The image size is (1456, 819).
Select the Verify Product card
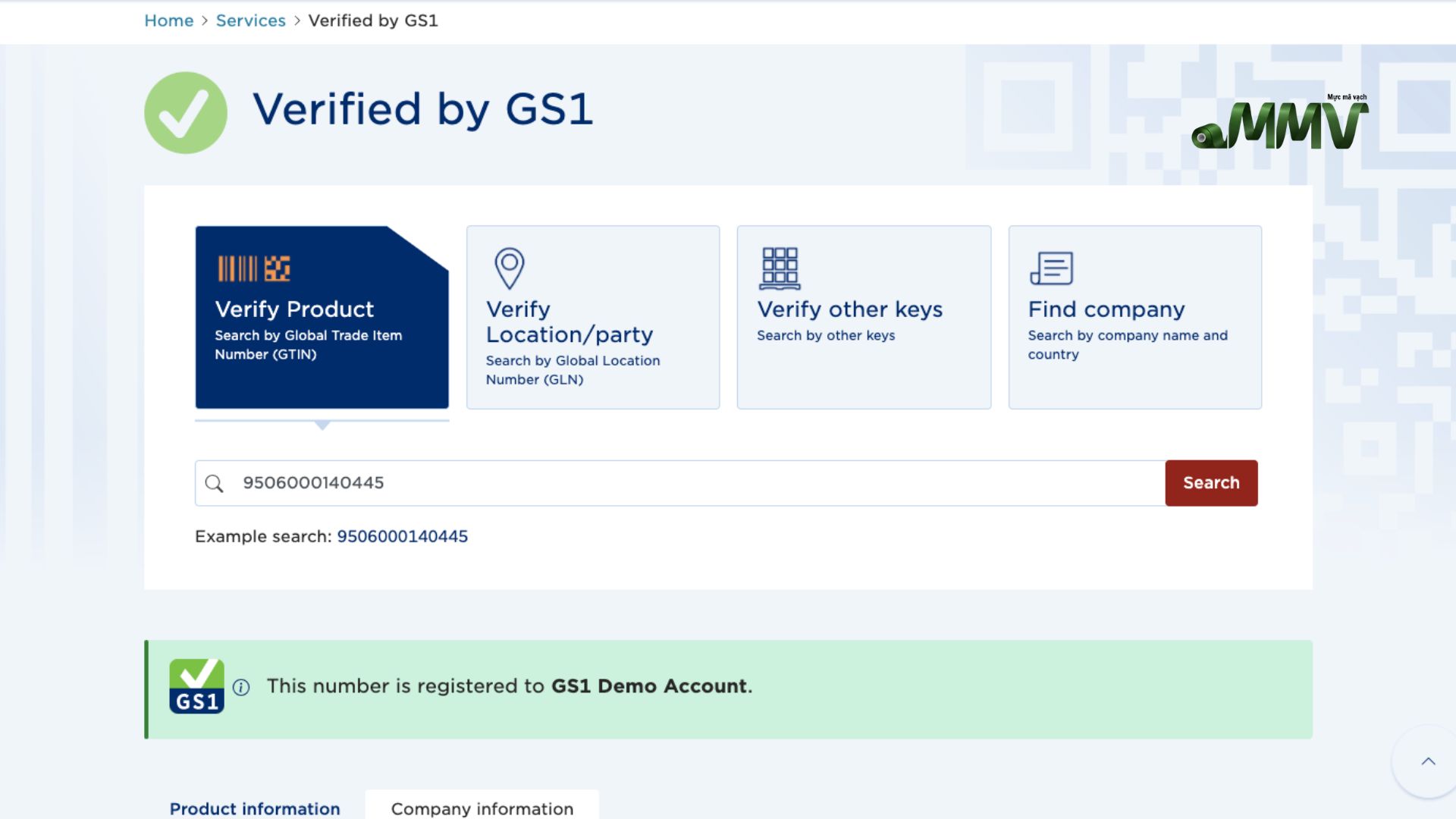(322, 317)
